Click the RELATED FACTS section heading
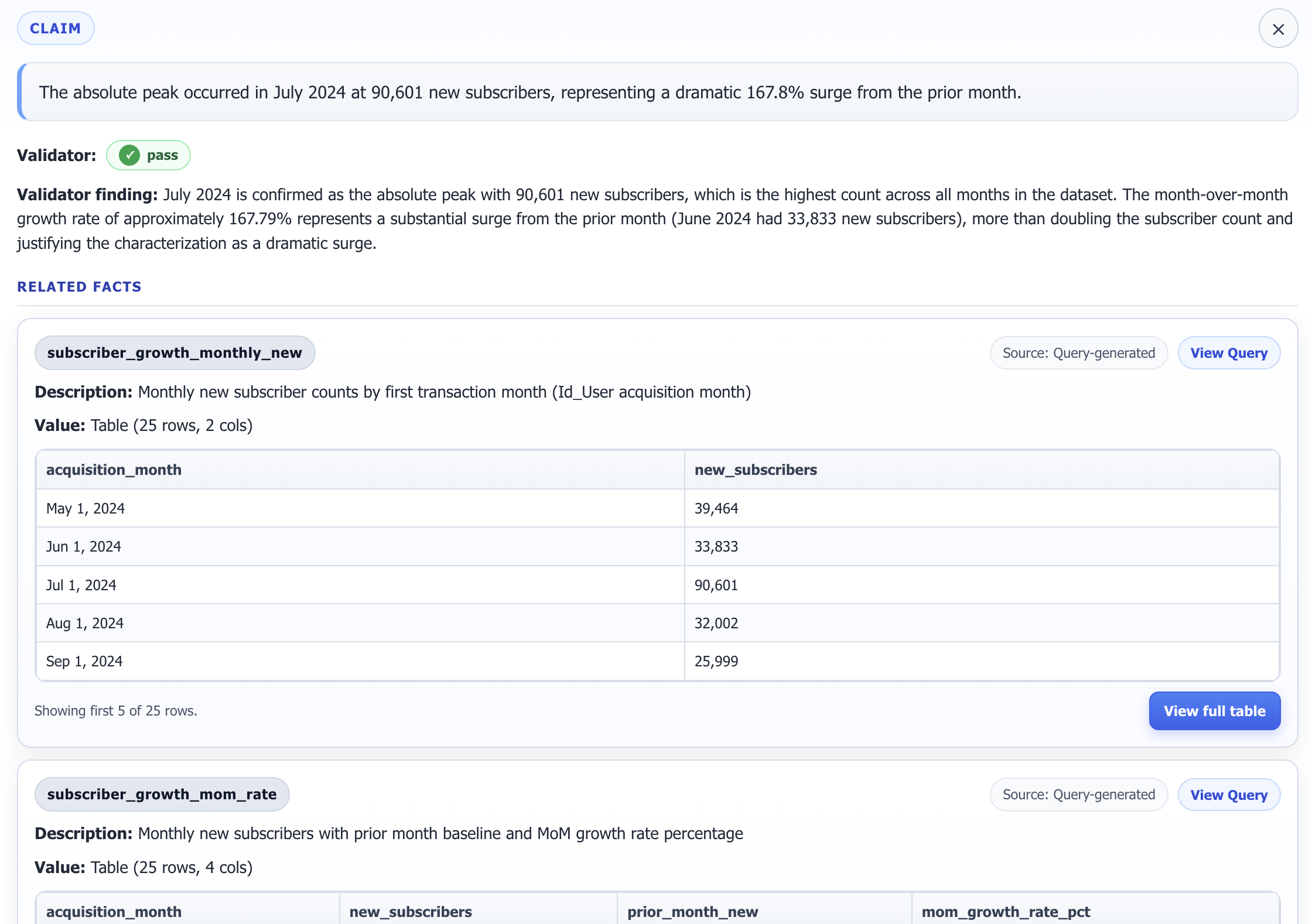The image size is (1312, 924). click(x=79, y=286)
